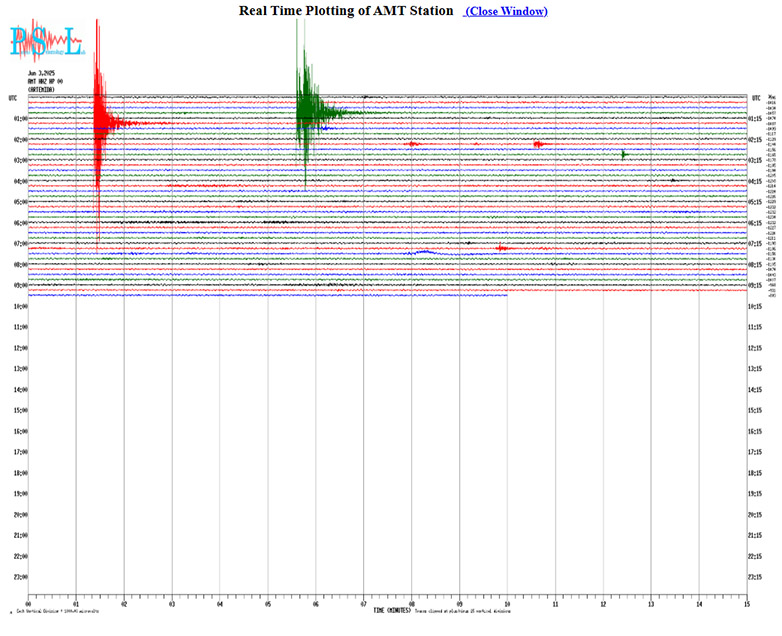782x636 pixels.
Task: Select the small red event at minute 8
Action: click(x=412, y=144)
